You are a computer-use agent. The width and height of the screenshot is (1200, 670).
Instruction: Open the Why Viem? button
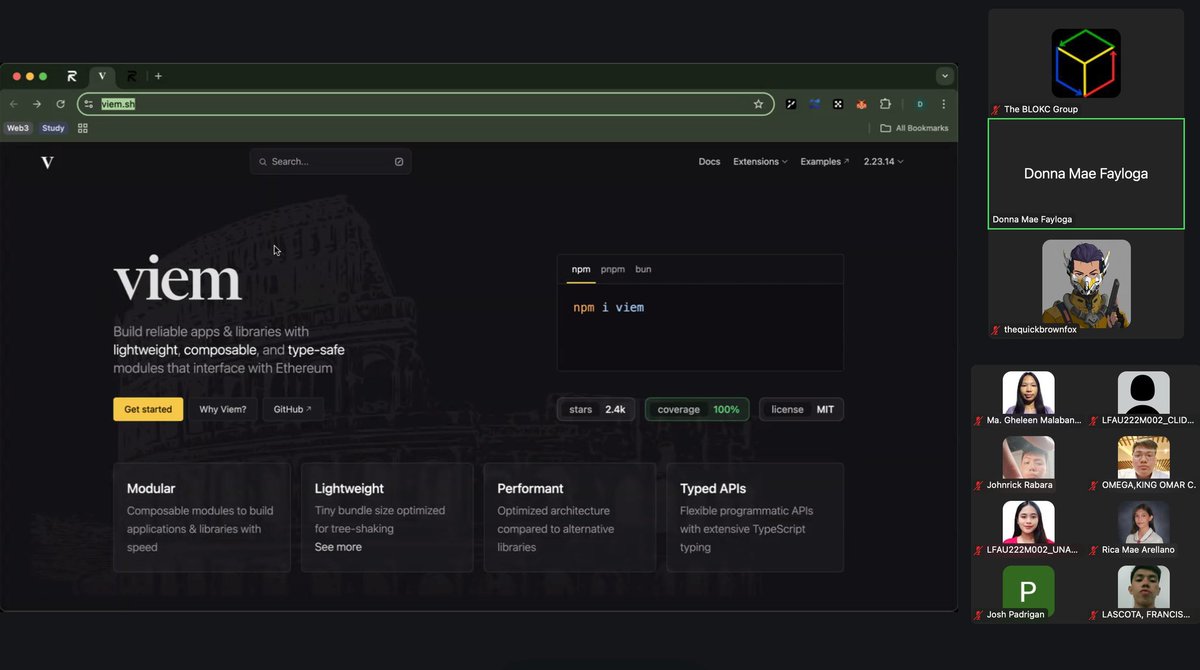pos(222,409)
